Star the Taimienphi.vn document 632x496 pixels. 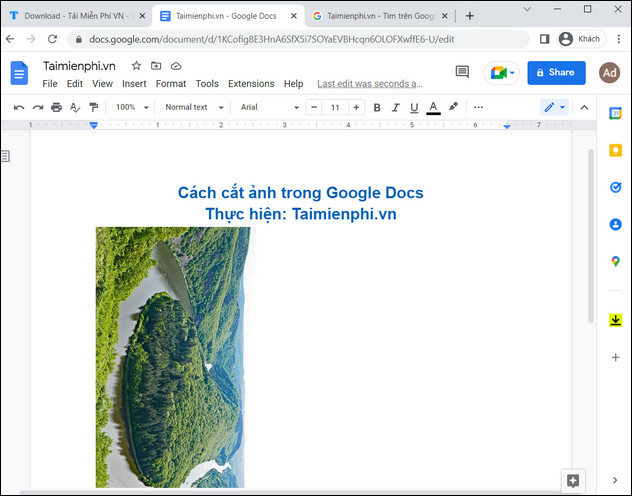[x=136, y=66]
